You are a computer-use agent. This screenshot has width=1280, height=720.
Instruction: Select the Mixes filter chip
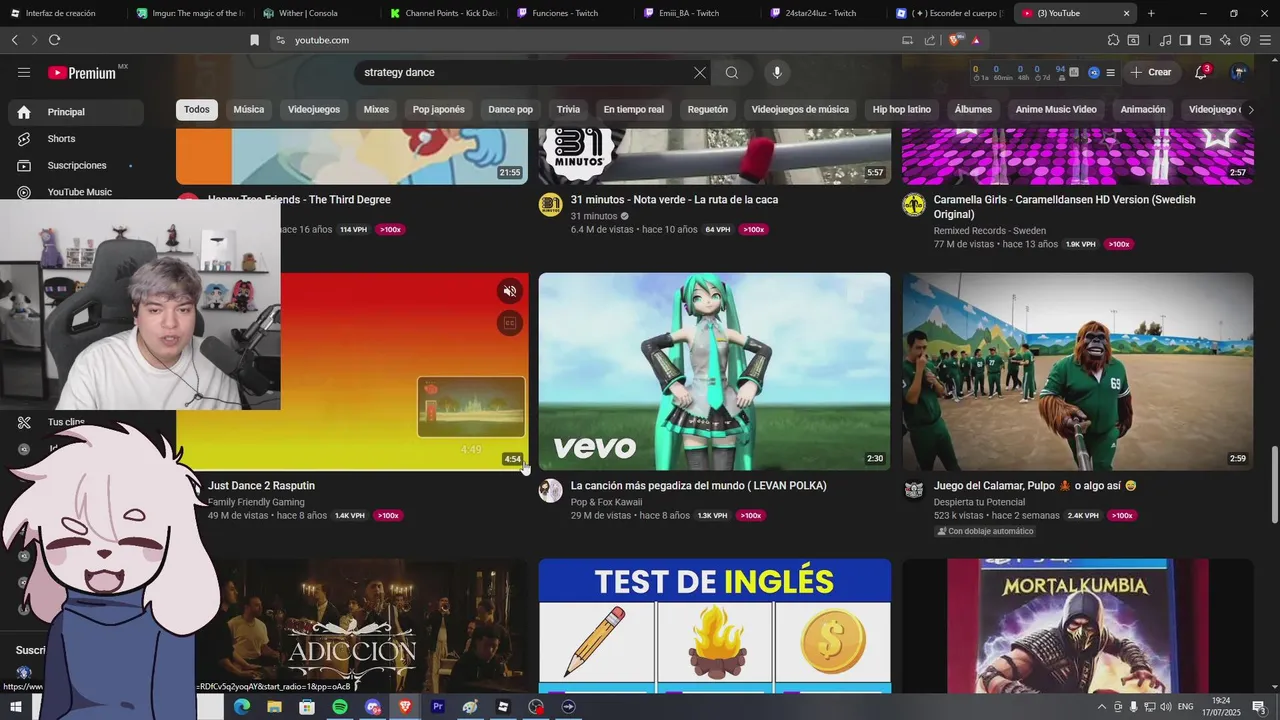[376, 109]
